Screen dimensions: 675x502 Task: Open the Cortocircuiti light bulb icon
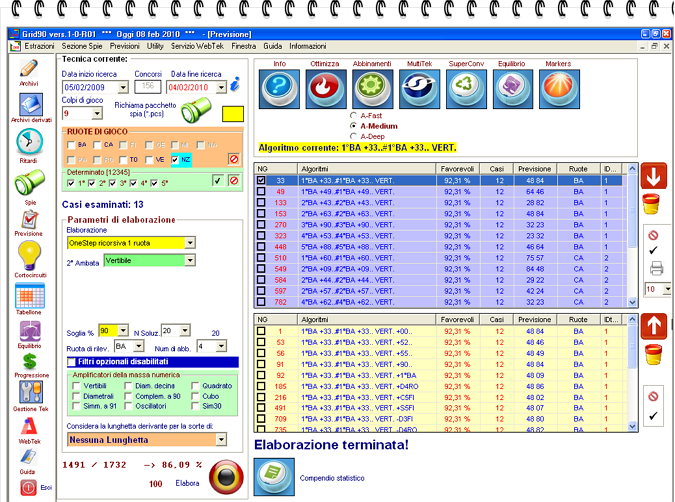click(x=29, y=256)
